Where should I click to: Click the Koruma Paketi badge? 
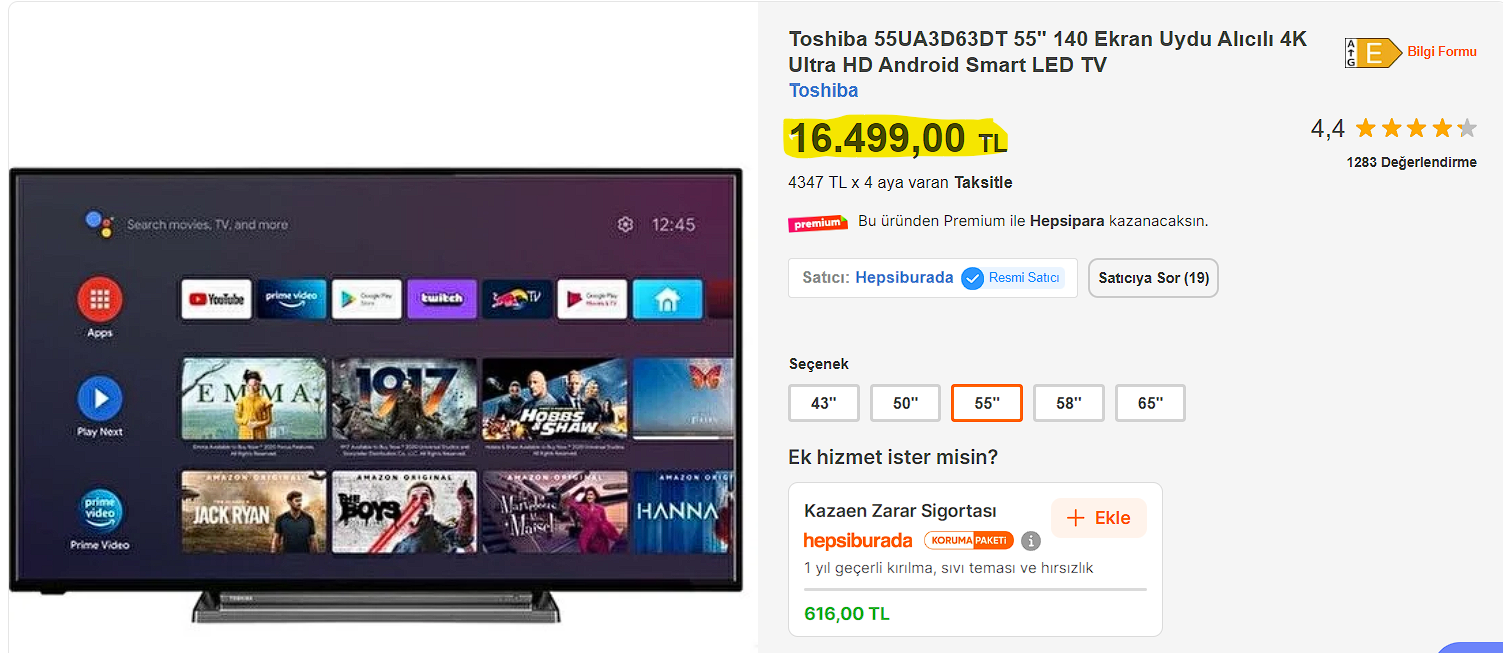969,541
